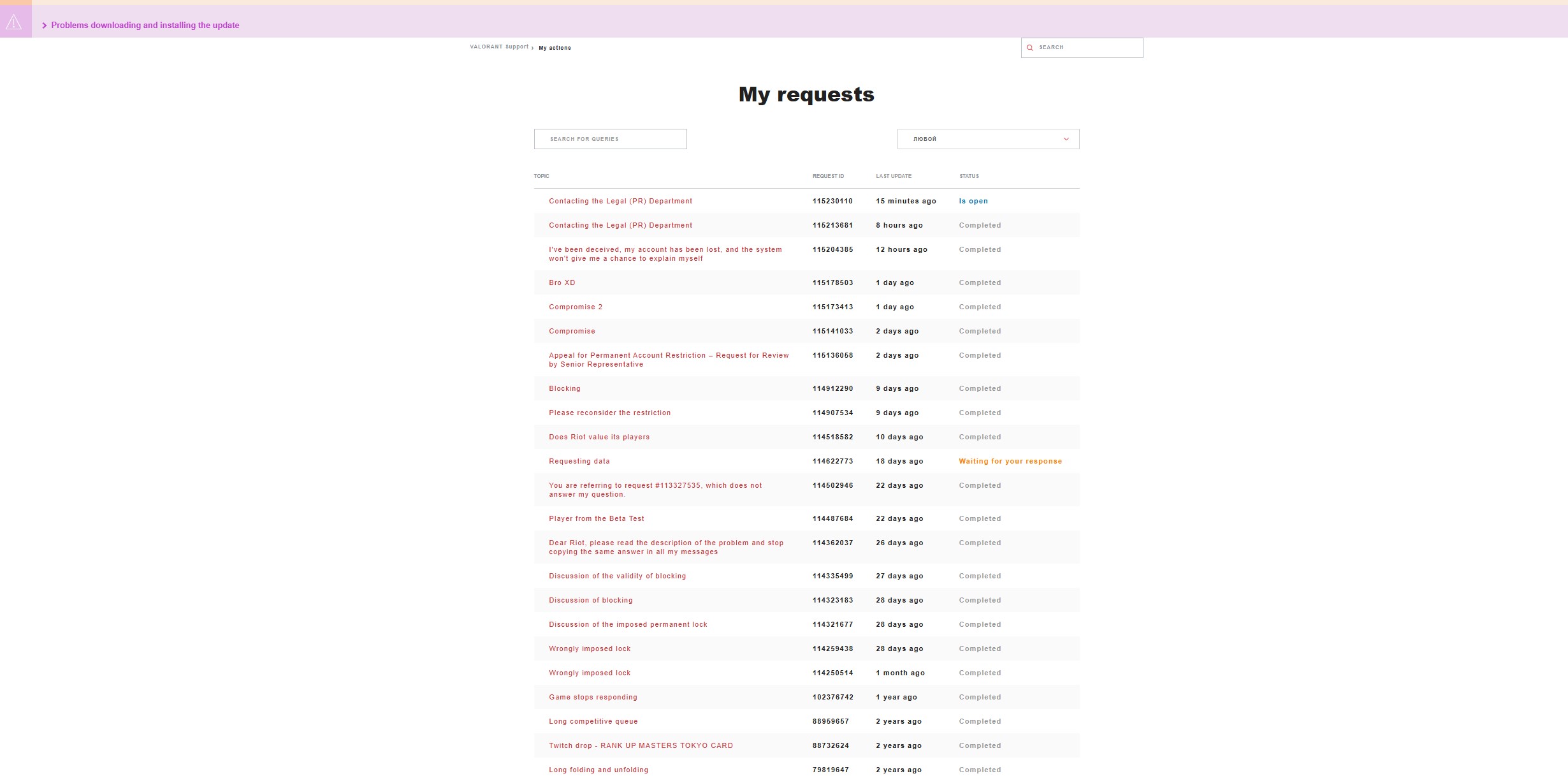Viewport: 1568px width, 776px height.
Task: Open 'Long competitive queue' request
Action: [593, 721]
